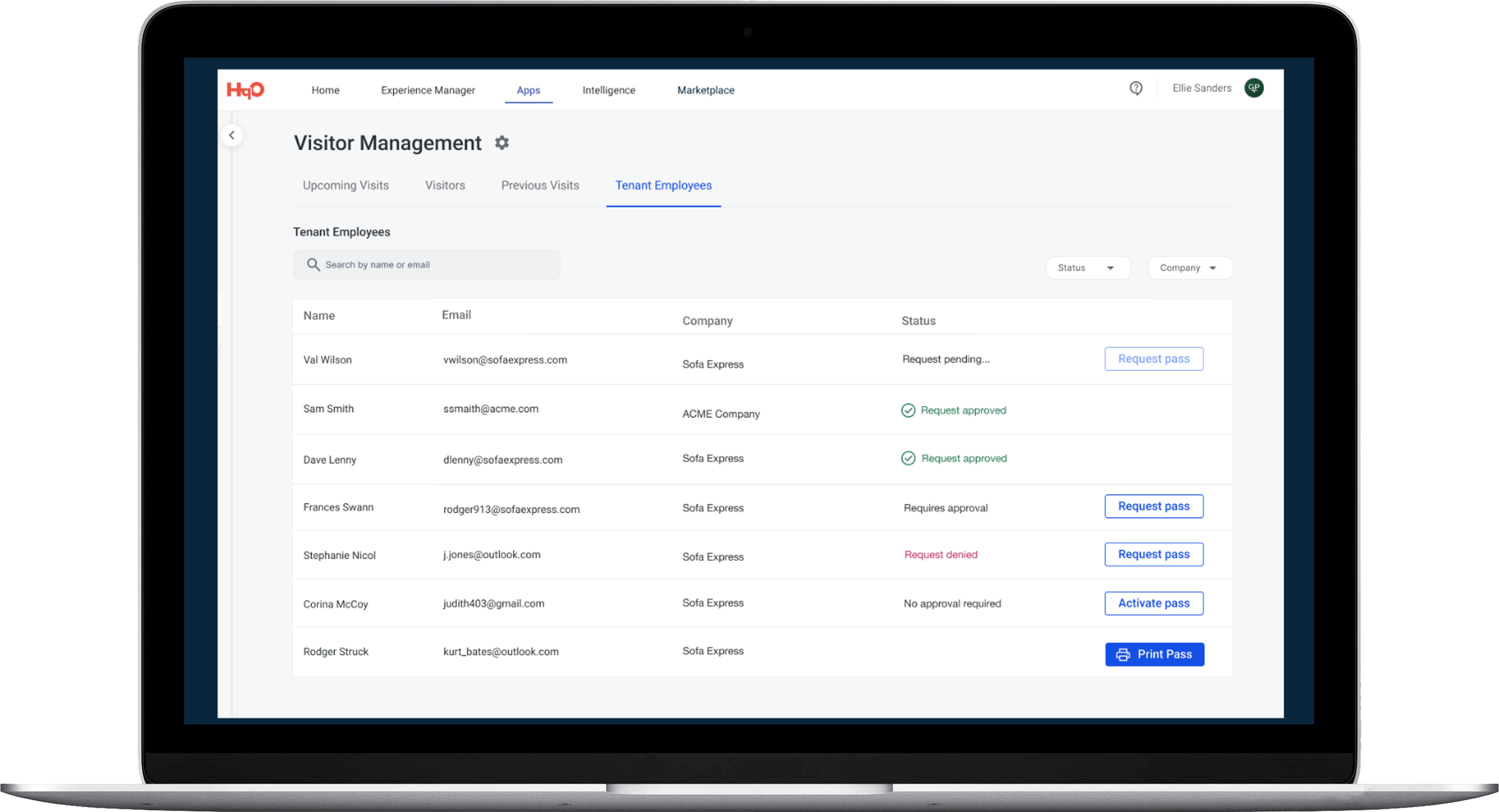The image size is (1499, 812).
Task: Print pass for Rodger Struck
Action: pyautogui.click(x=1154, y=654)
